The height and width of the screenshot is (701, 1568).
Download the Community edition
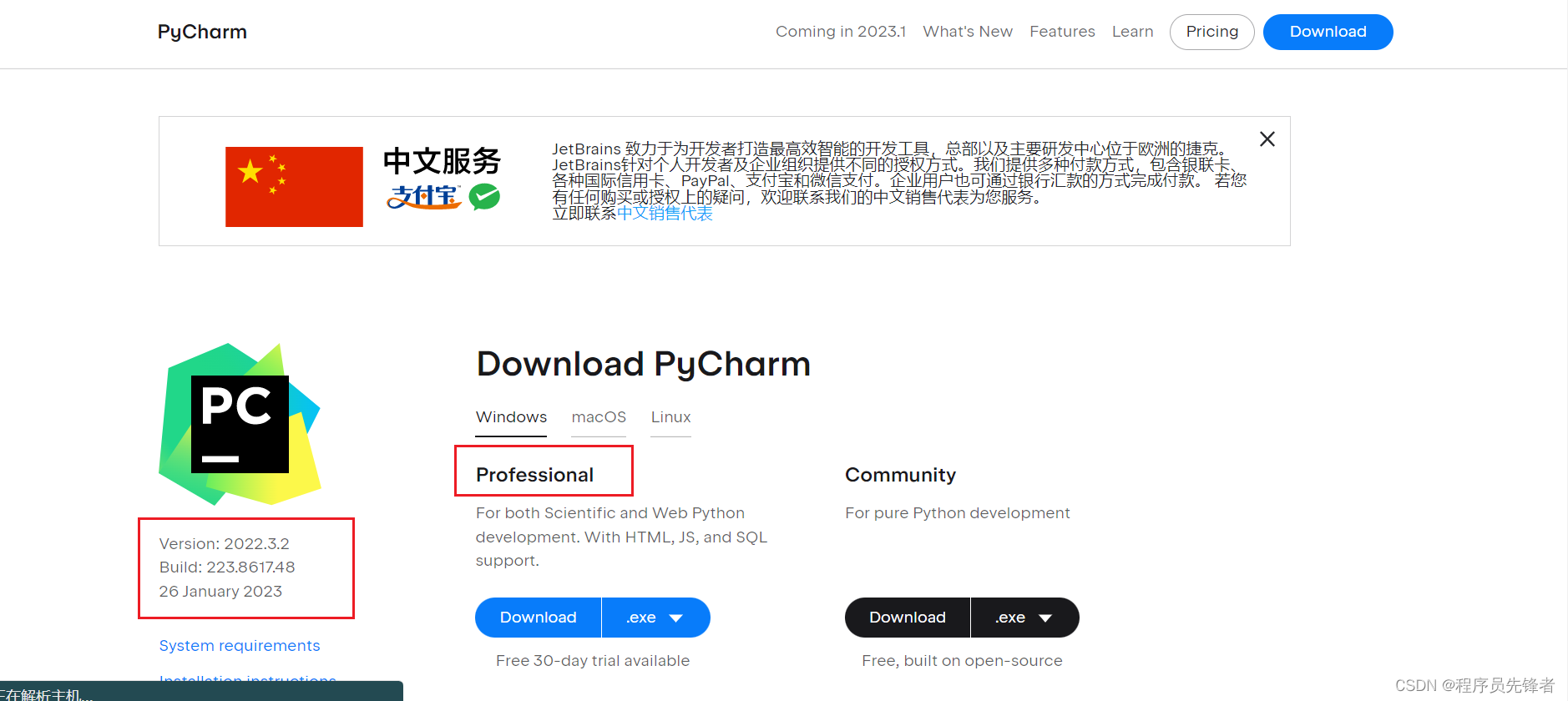(x=908, y=618)
